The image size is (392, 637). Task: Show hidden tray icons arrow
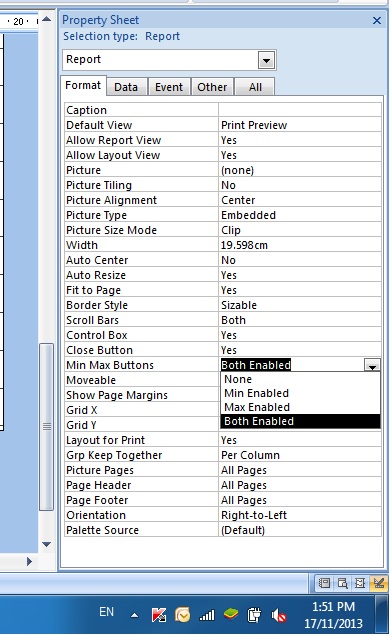point(134,615)
